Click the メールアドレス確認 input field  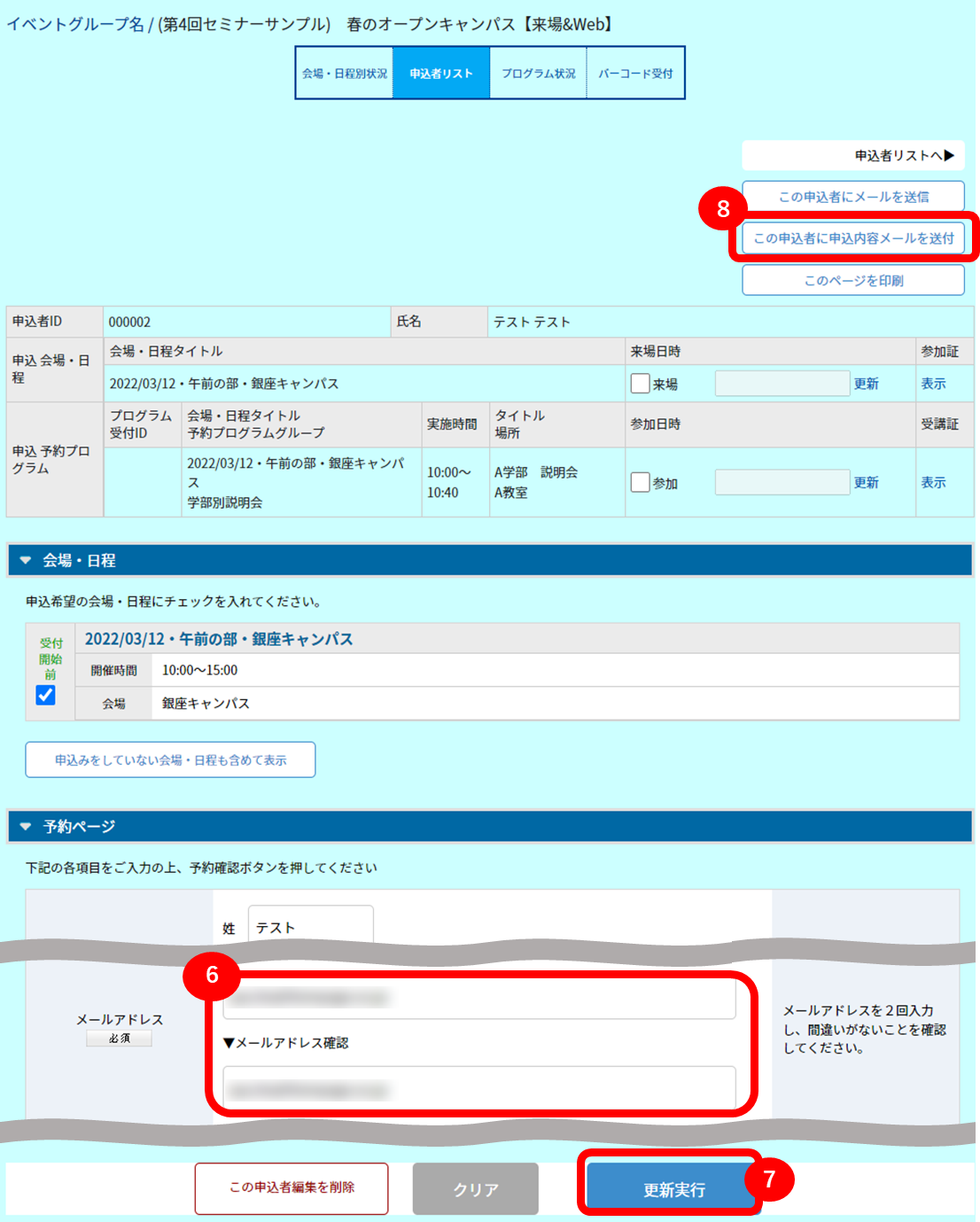pos(479,1088)
